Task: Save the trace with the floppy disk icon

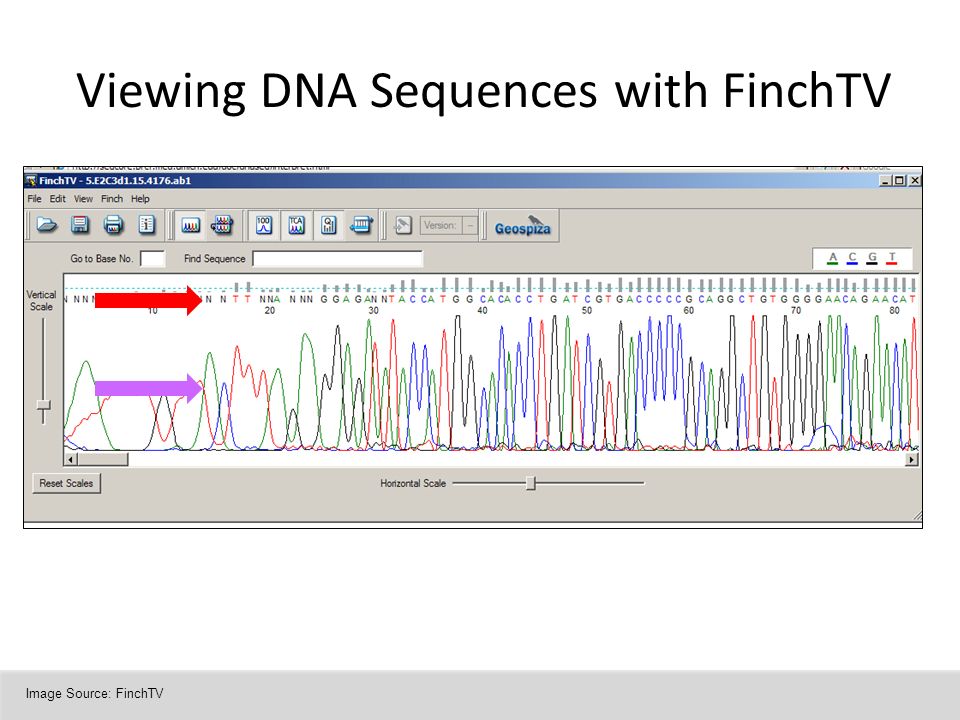Action: coord(80,225)
